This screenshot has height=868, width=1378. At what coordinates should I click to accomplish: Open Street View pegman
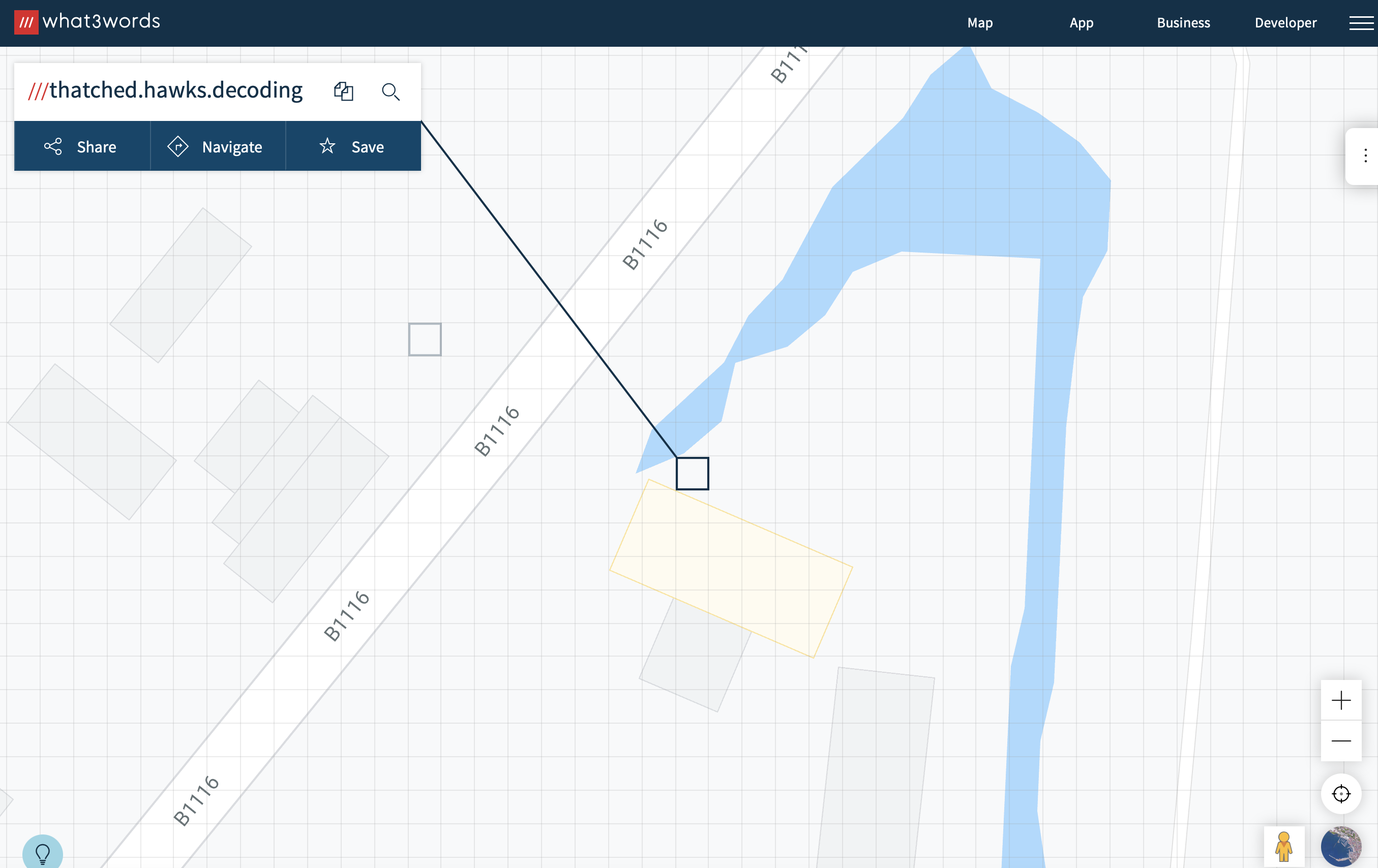[1284, 846]
